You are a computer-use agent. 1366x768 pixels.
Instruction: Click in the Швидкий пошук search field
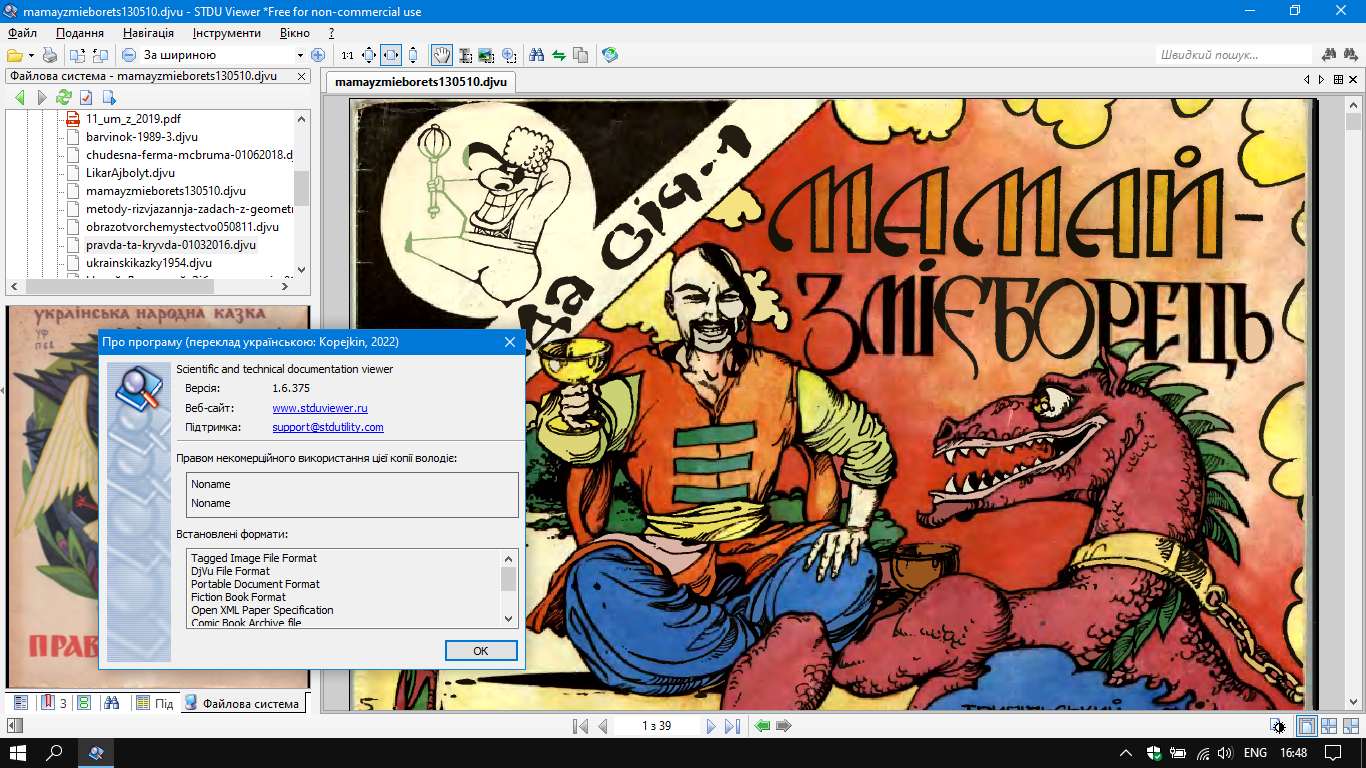point(1233,55)
